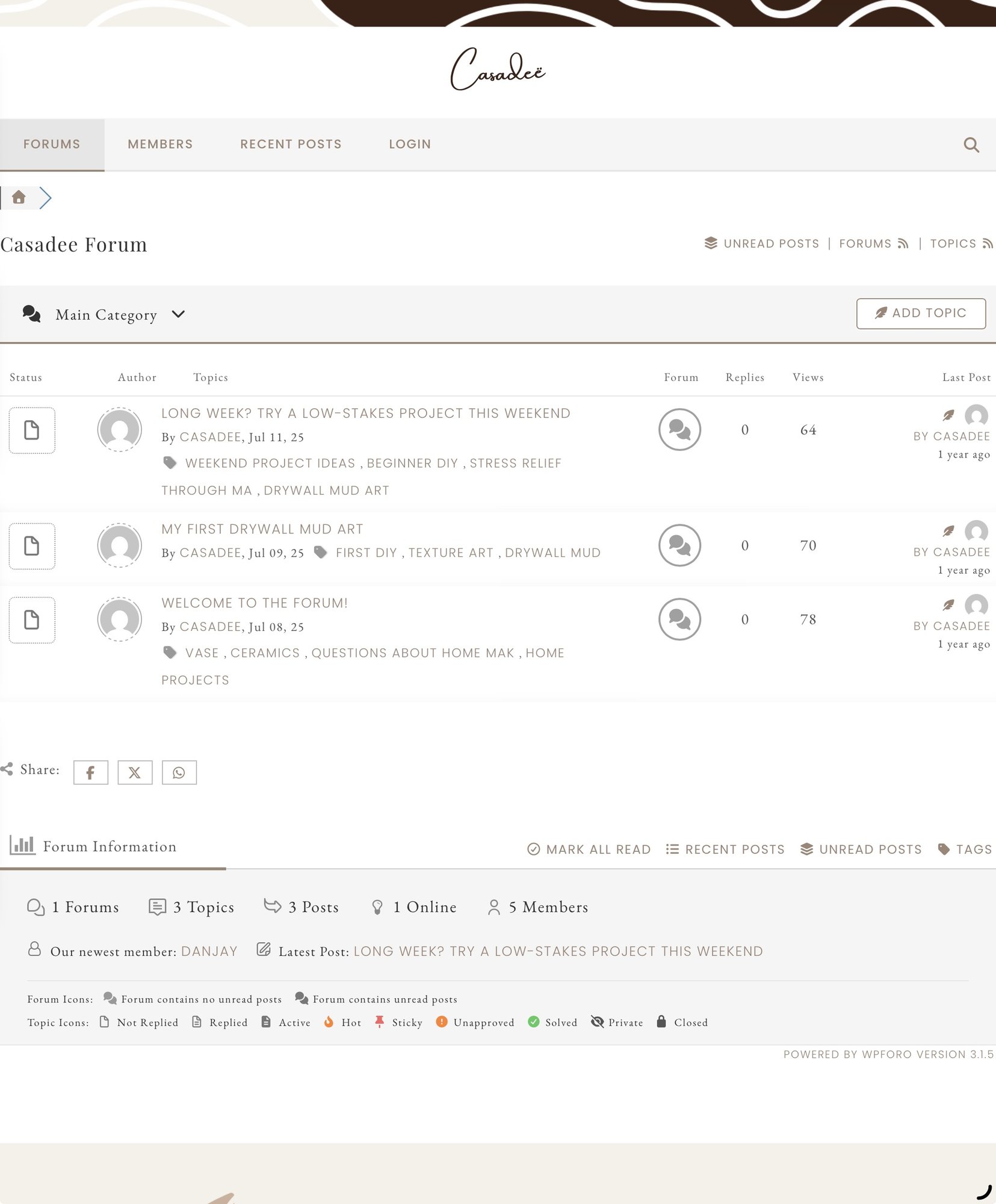Open Latest Post link in Forum Information
996x1204 pixels.
coord(558,951)
